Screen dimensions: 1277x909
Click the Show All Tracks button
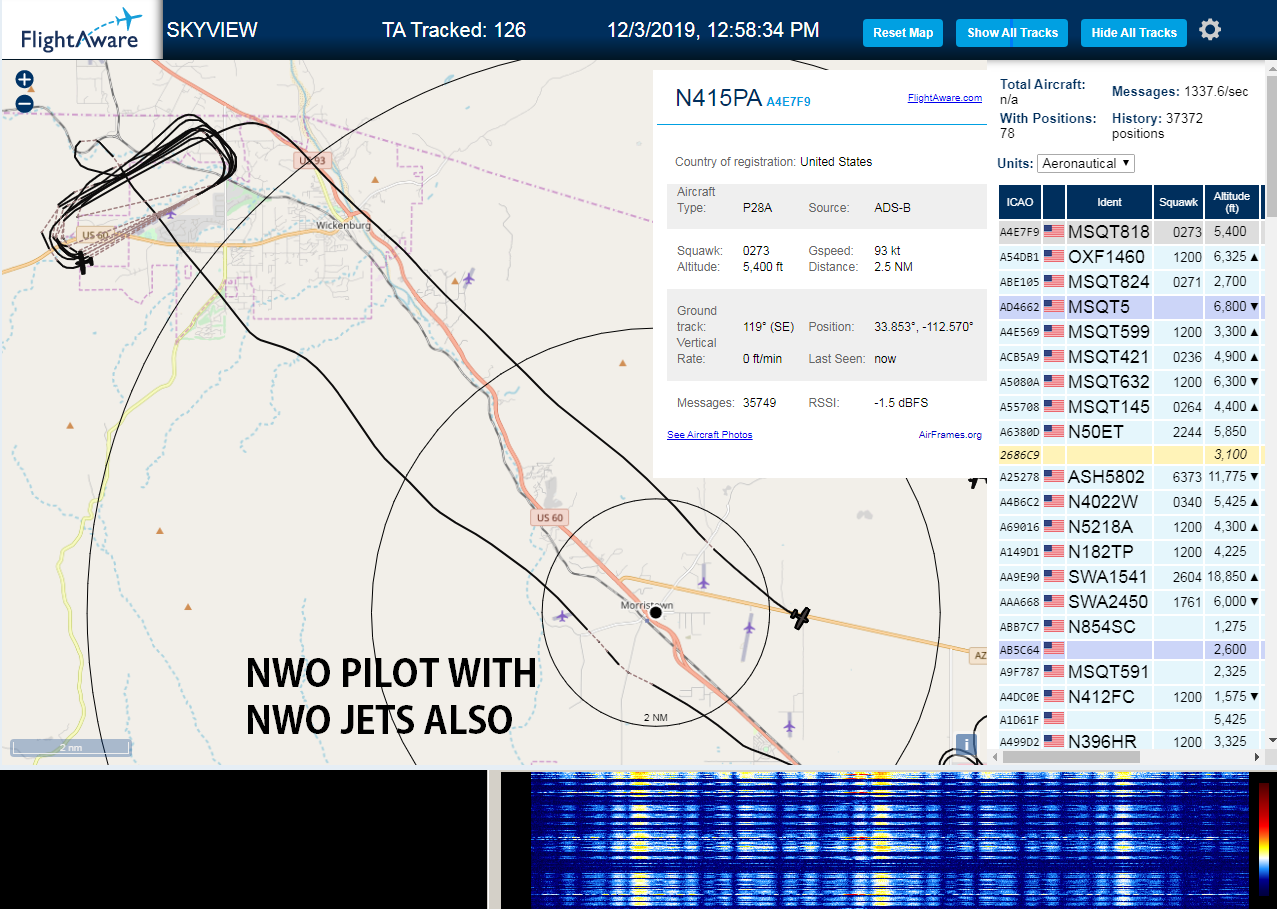click(1012, 33)
